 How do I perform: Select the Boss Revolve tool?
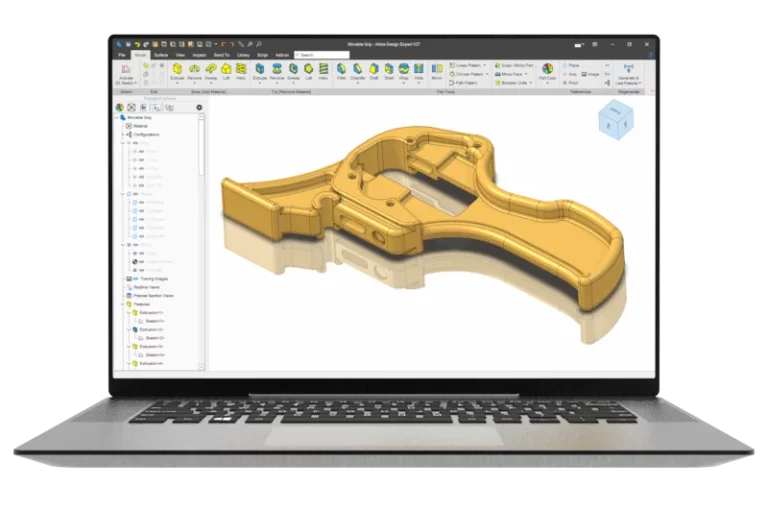[194, 72]
